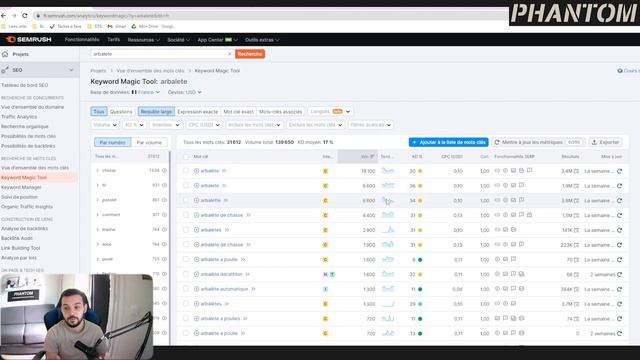Click the Semrush logo
The image size is (640, 360).
coord(29,40)
